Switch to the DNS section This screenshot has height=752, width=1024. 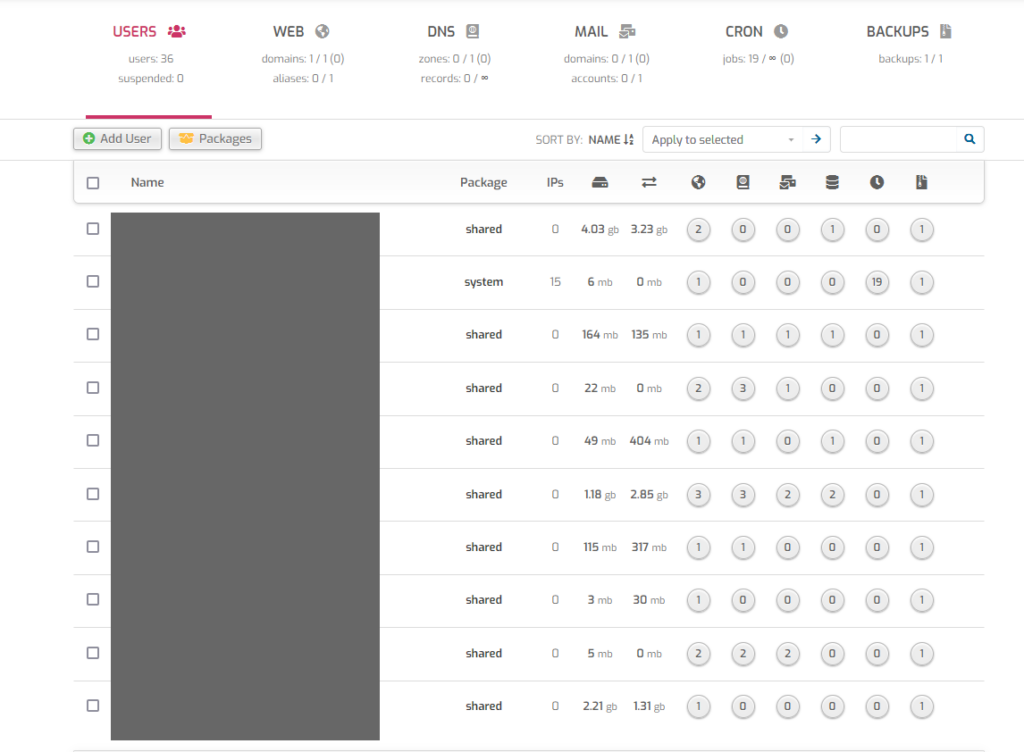coord(452,31)
